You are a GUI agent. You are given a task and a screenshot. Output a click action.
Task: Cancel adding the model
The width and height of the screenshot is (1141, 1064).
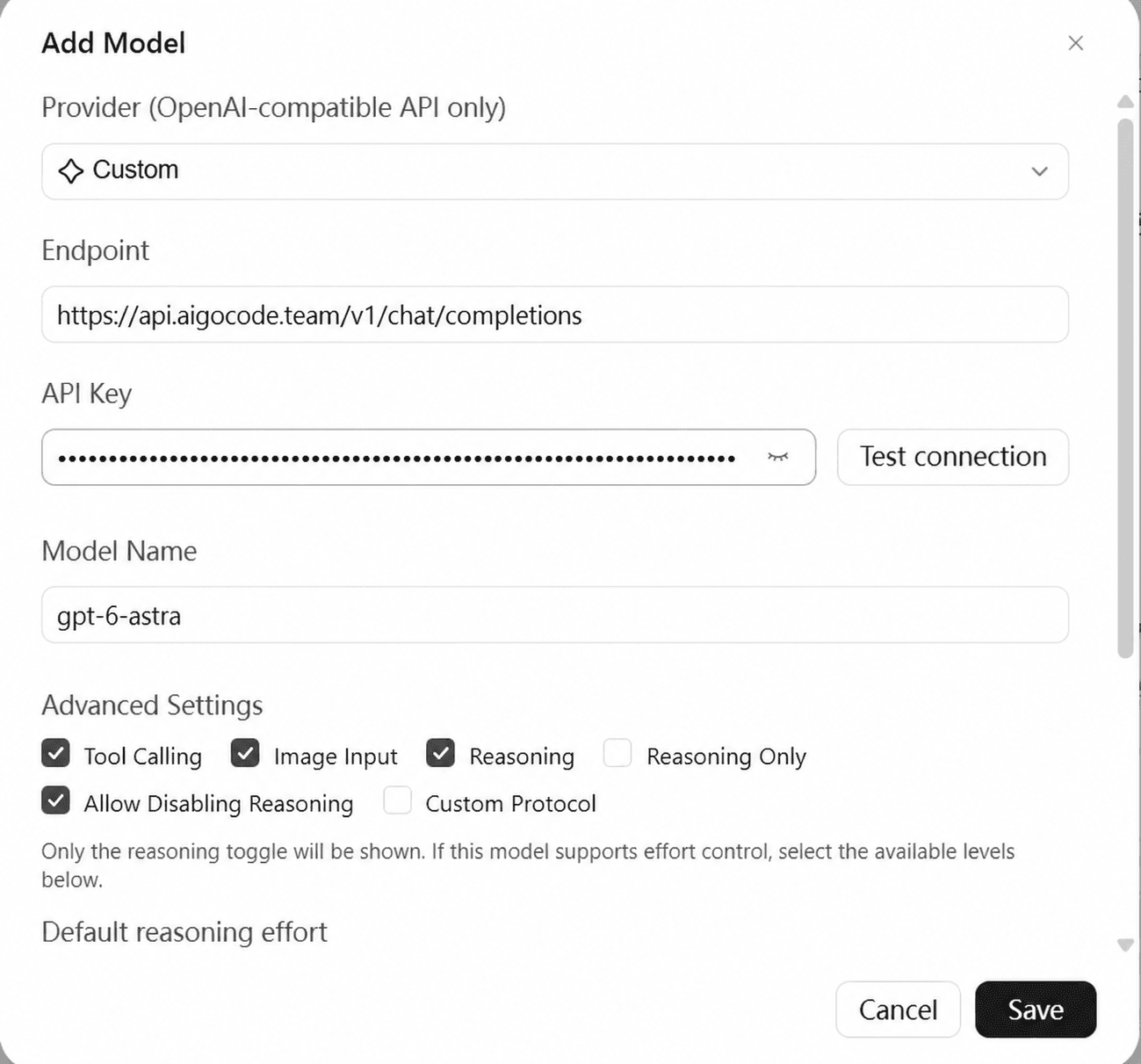click(x=898, y=1010)
